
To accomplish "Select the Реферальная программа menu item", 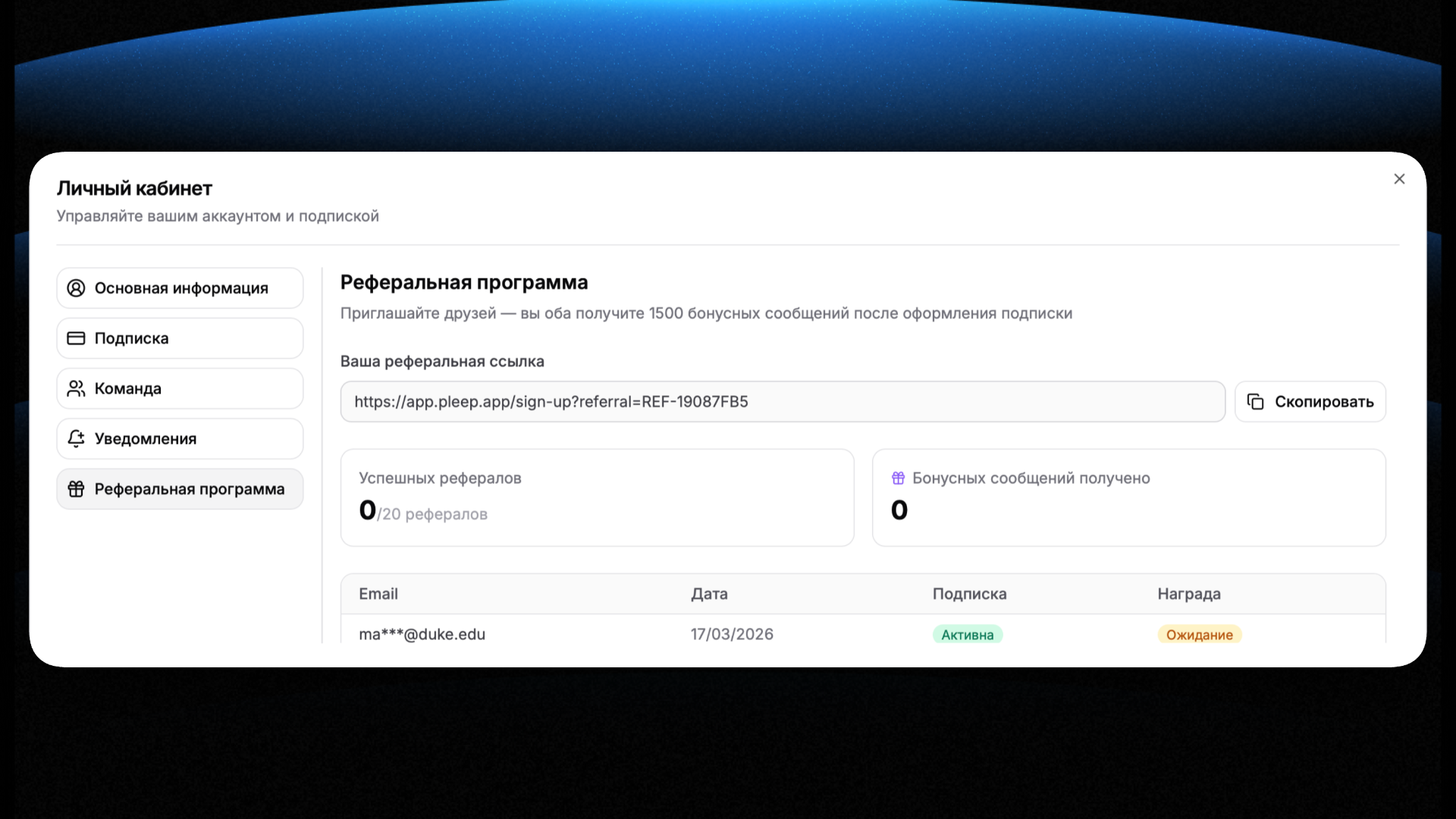I will (189, 489).
